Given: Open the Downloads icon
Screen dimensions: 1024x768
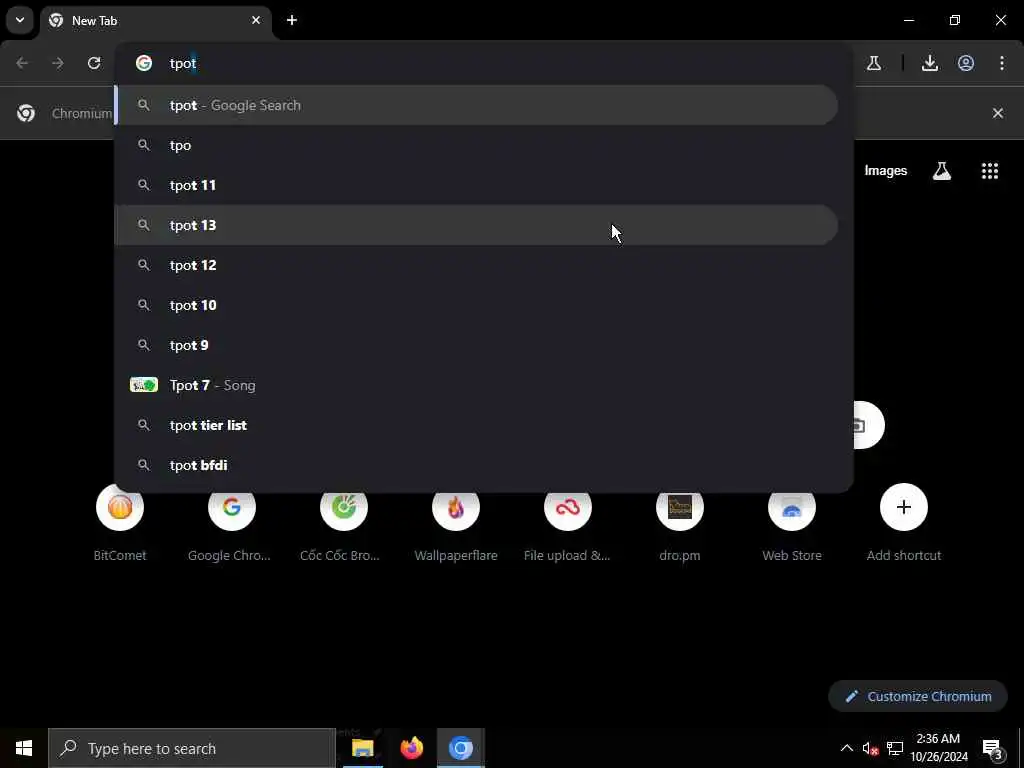Looking at the screenshot, I should tap(930, 63).
